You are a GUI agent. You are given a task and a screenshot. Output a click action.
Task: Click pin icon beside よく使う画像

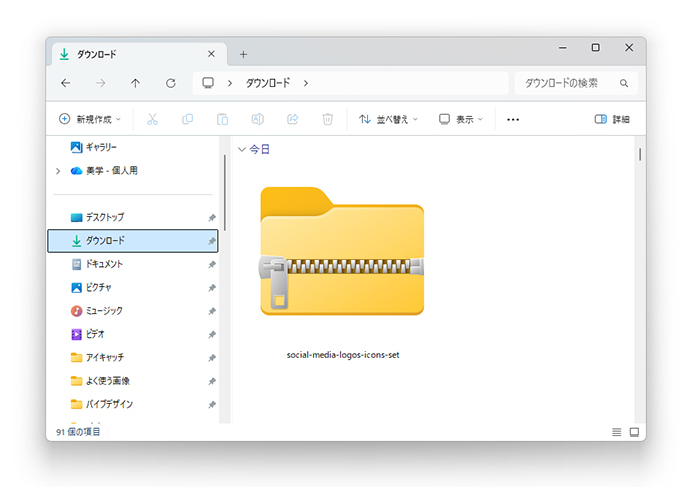coord(212,381)
